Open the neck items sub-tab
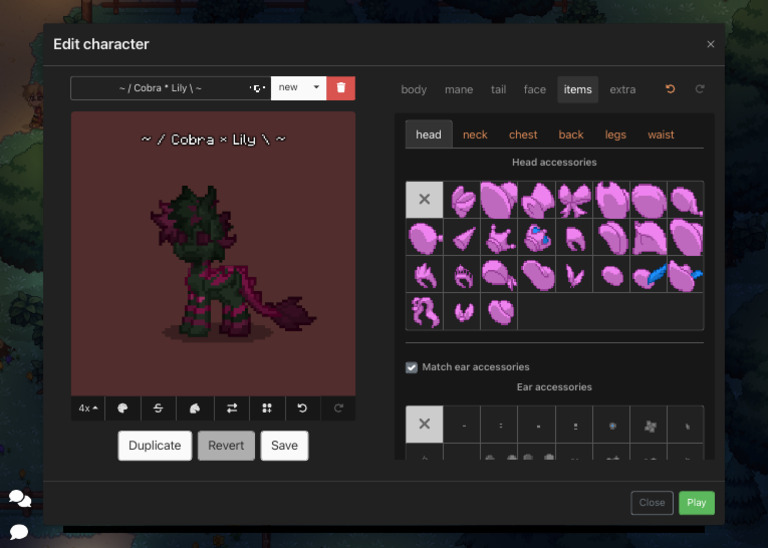The width and height of the screenshot is (768, 548). [x=475, y=135]
